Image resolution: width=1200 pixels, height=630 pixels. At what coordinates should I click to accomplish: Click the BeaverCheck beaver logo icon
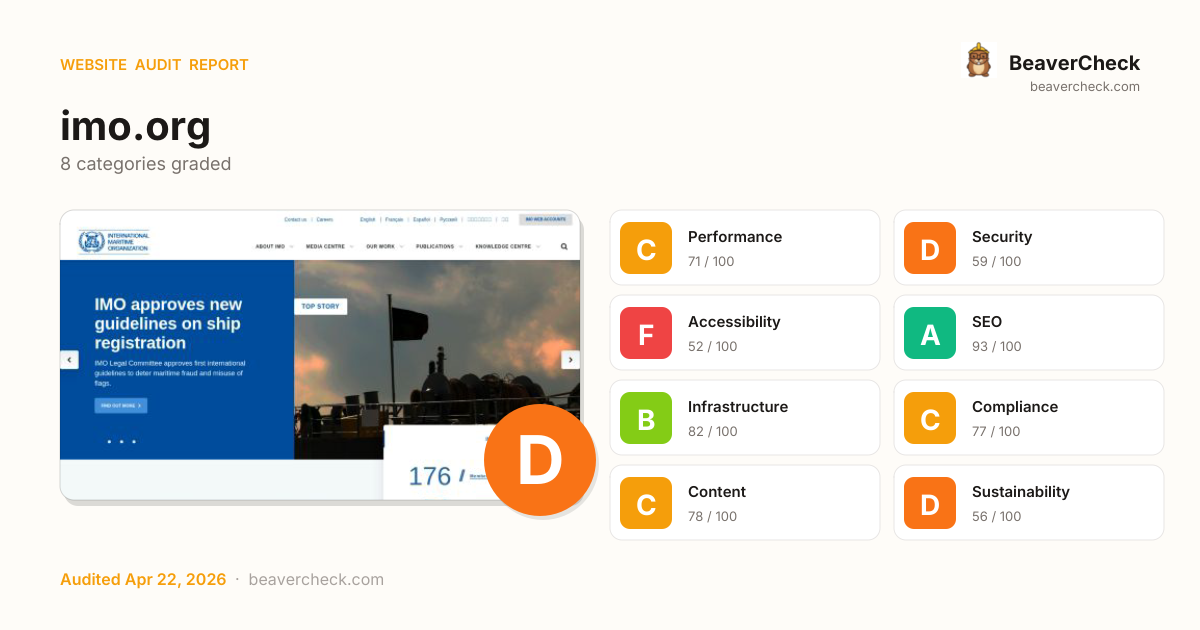[x=978, y=61]
